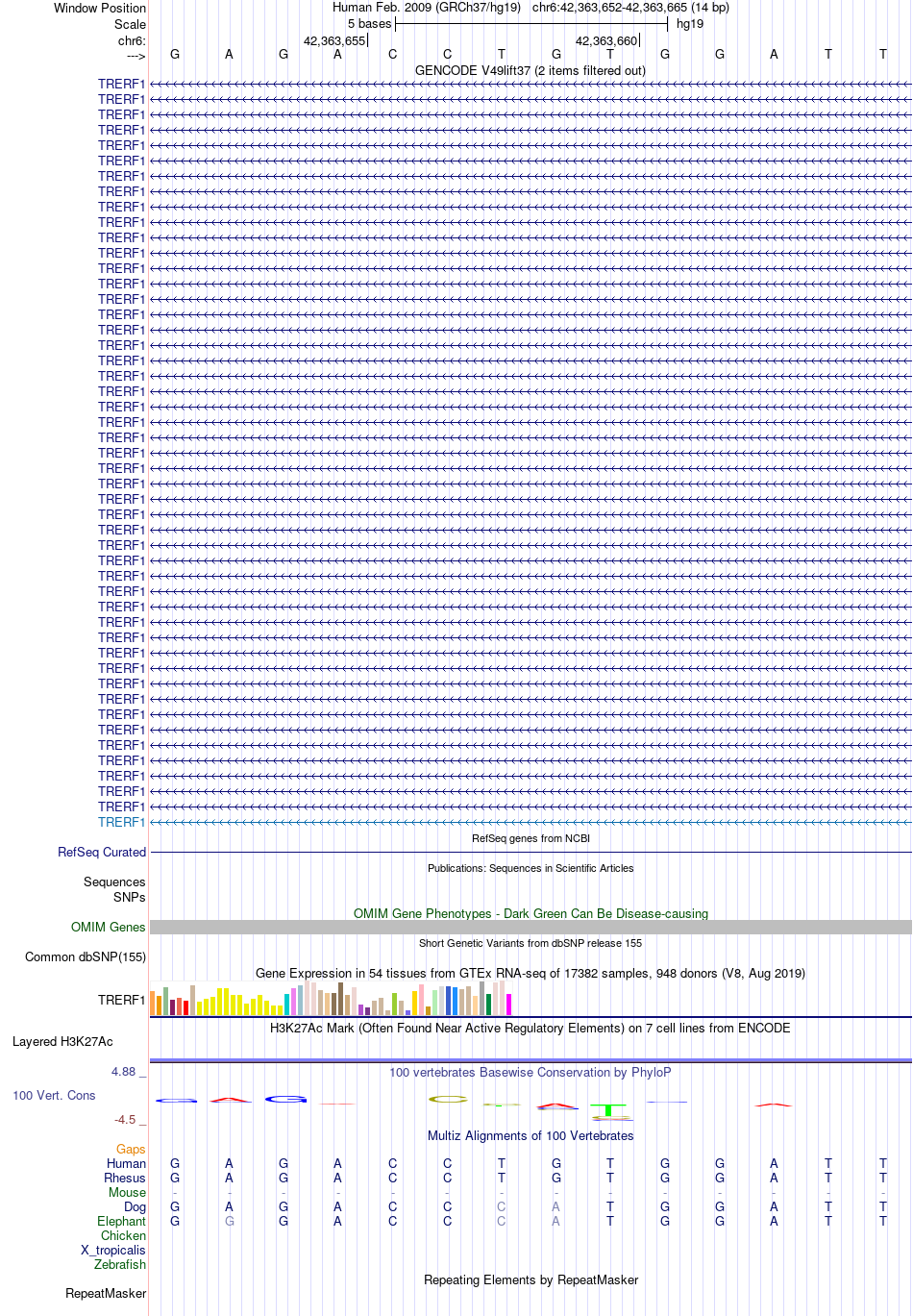The image size is (913, 1316).
Task: Click the OMIM Gene Phenotypes track title
Action: (531, 913)
